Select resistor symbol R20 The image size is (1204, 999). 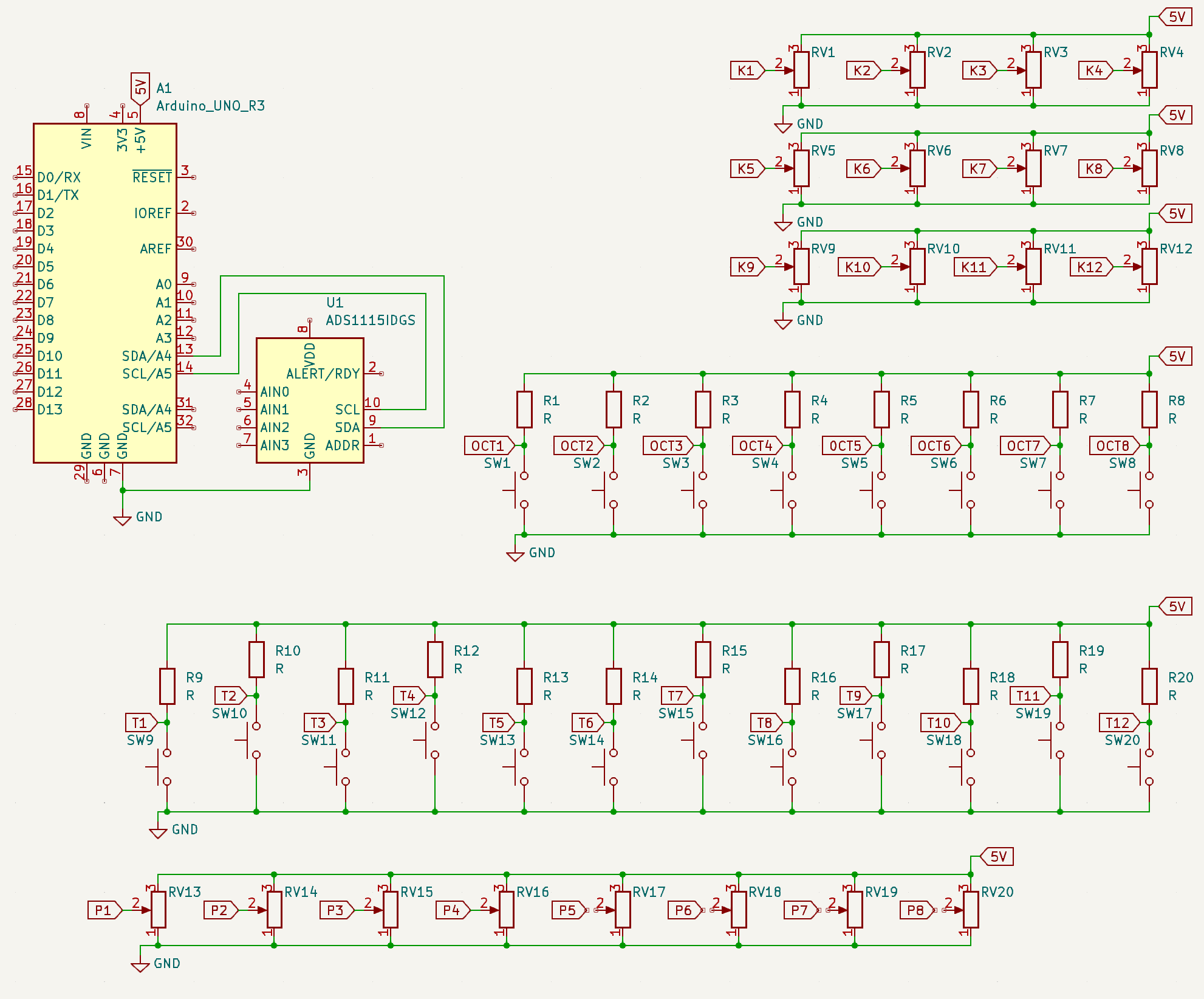1149,687
